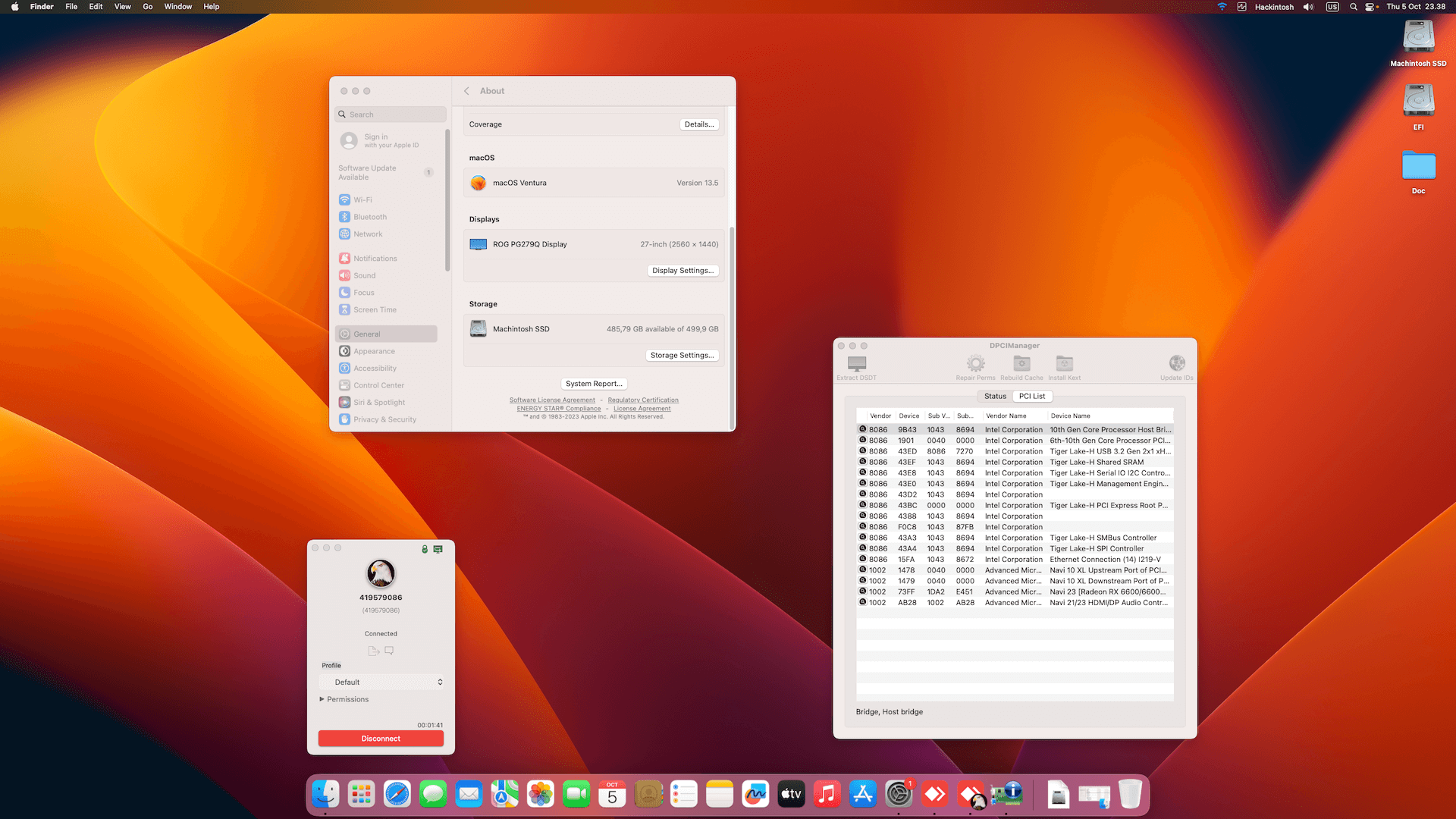The image size is (1456, 819).
Task: Click the Vendor Name column header
Action: click(1006, 416)
